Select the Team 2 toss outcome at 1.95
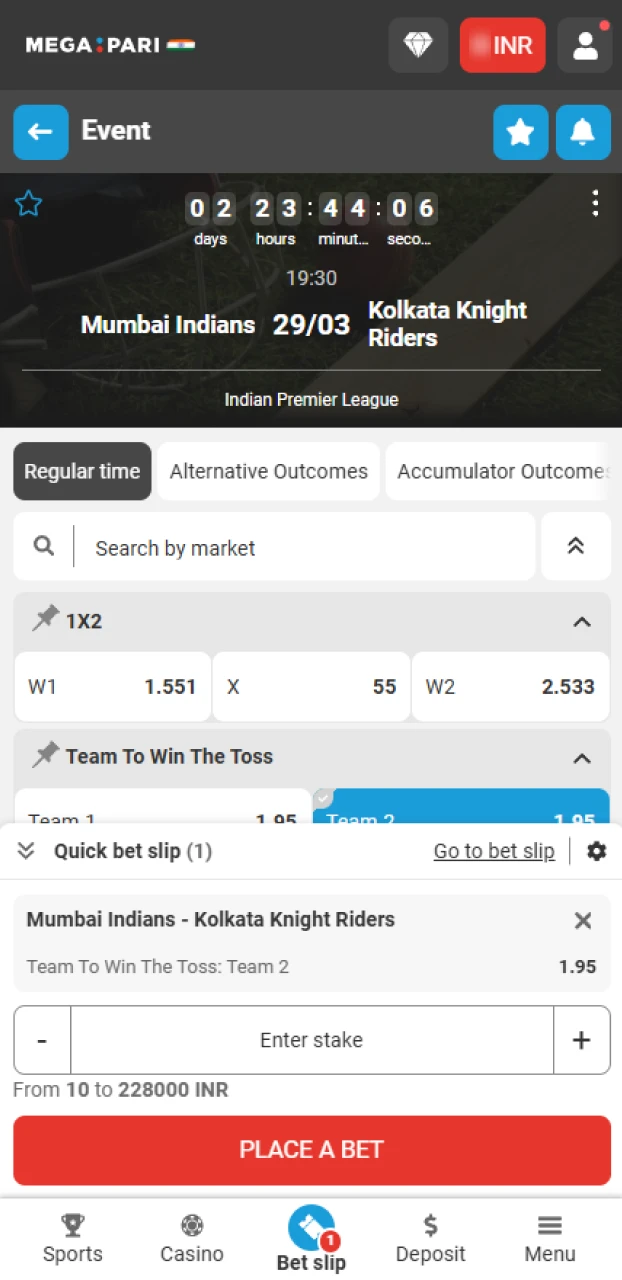Image resolution: width=622 pixels, height=1280 pixels. [x=460, y=810]
